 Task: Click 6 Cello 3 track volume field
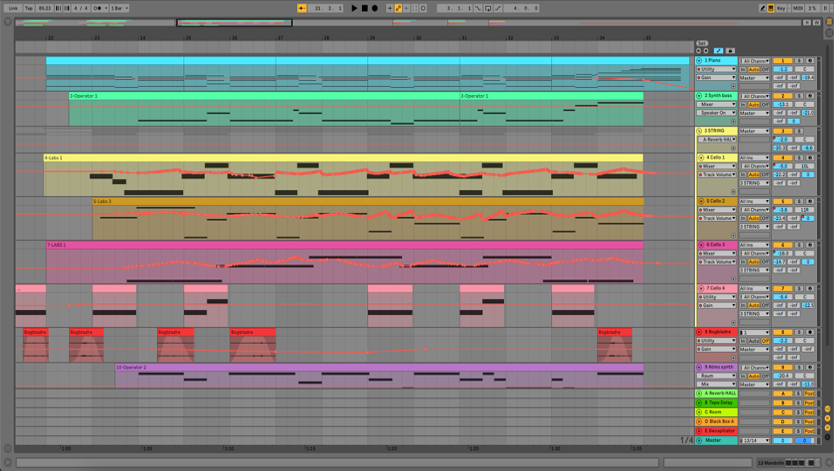pos(782,254)
